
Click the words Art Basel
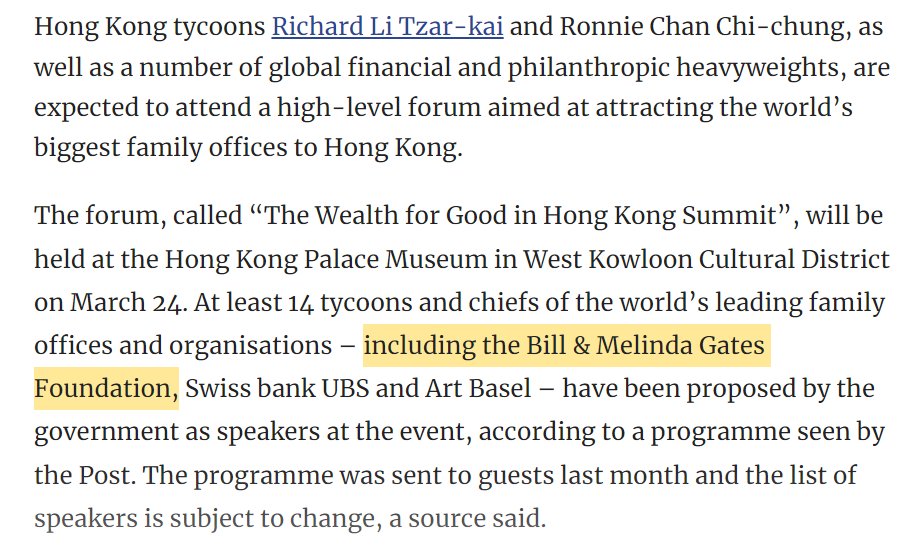(x=478, y=388)
